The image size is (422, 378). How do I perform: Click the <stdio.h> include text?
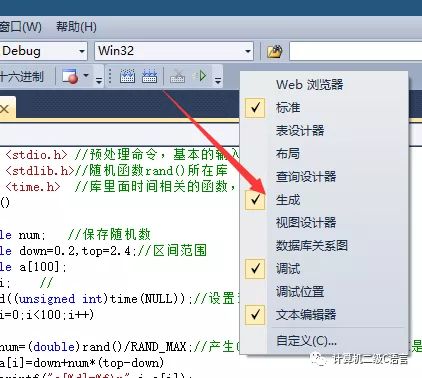36,155
